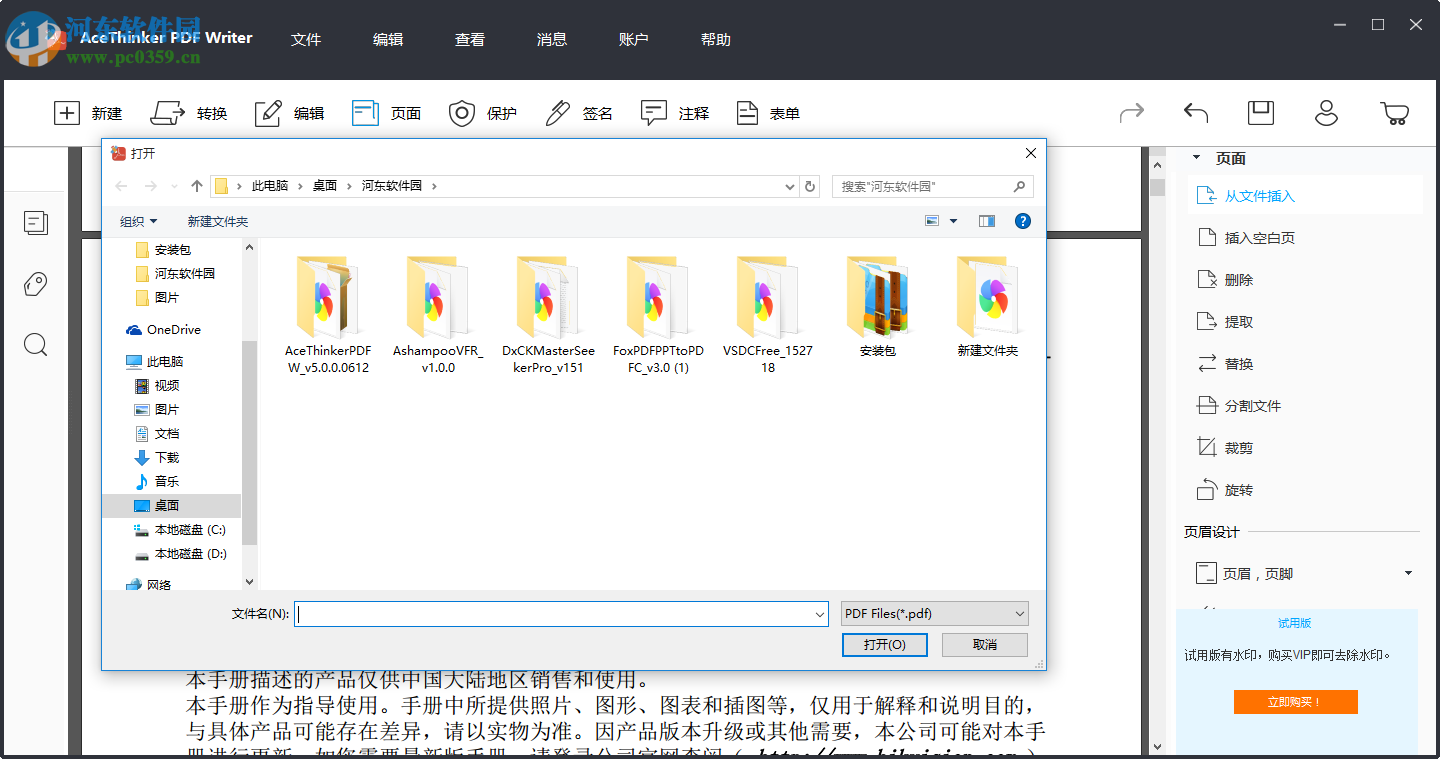1440x759 pixels.
Task: Click the 保护 (Protect) tool
Action: pos(483,113)
